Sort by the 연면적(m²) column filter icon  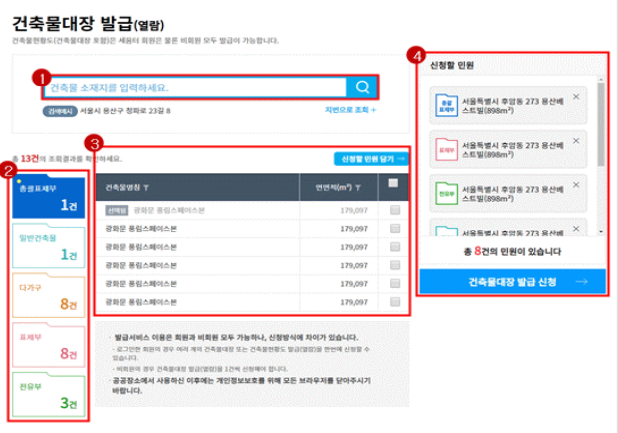click(358, 188)
